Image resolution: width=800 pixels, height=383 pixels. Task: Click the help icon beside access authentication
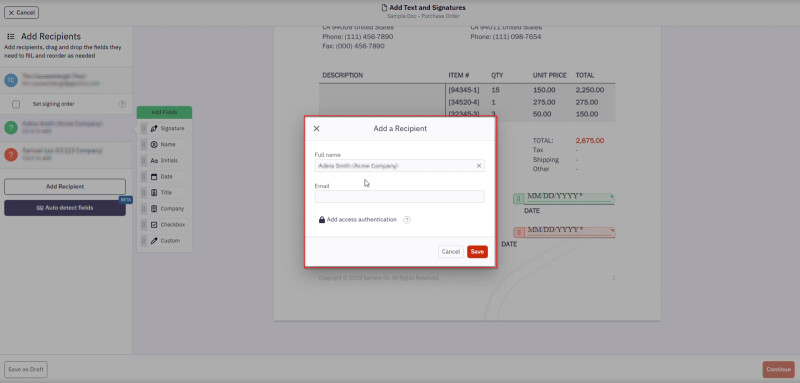point(407,220)
